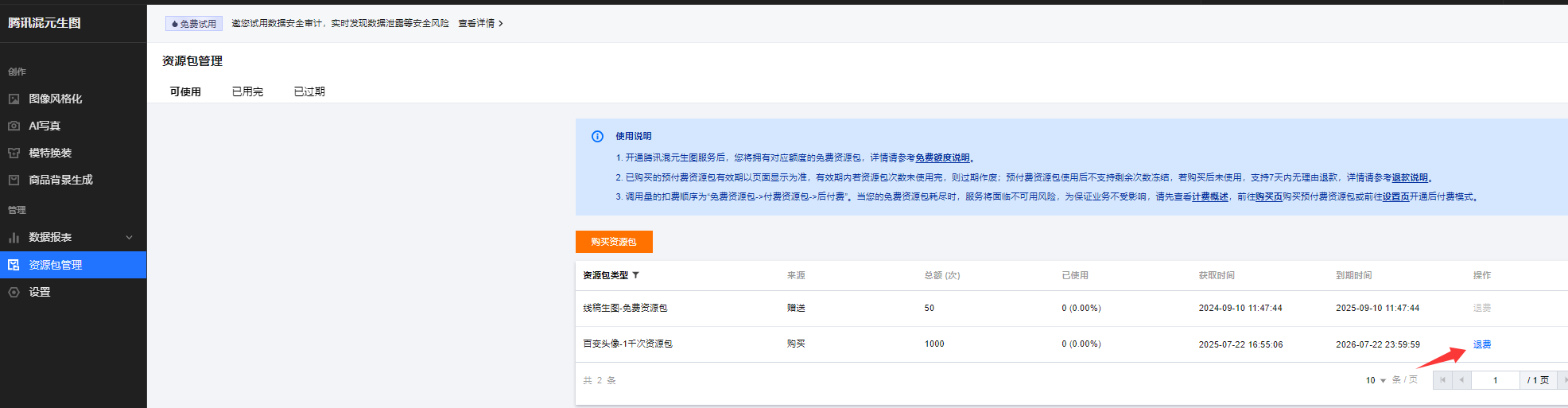Image resolution: width=1568 pixels, height=408 pixels.
Task: Click the 数据报表 bar chart icon
Action: click(14, 238)
